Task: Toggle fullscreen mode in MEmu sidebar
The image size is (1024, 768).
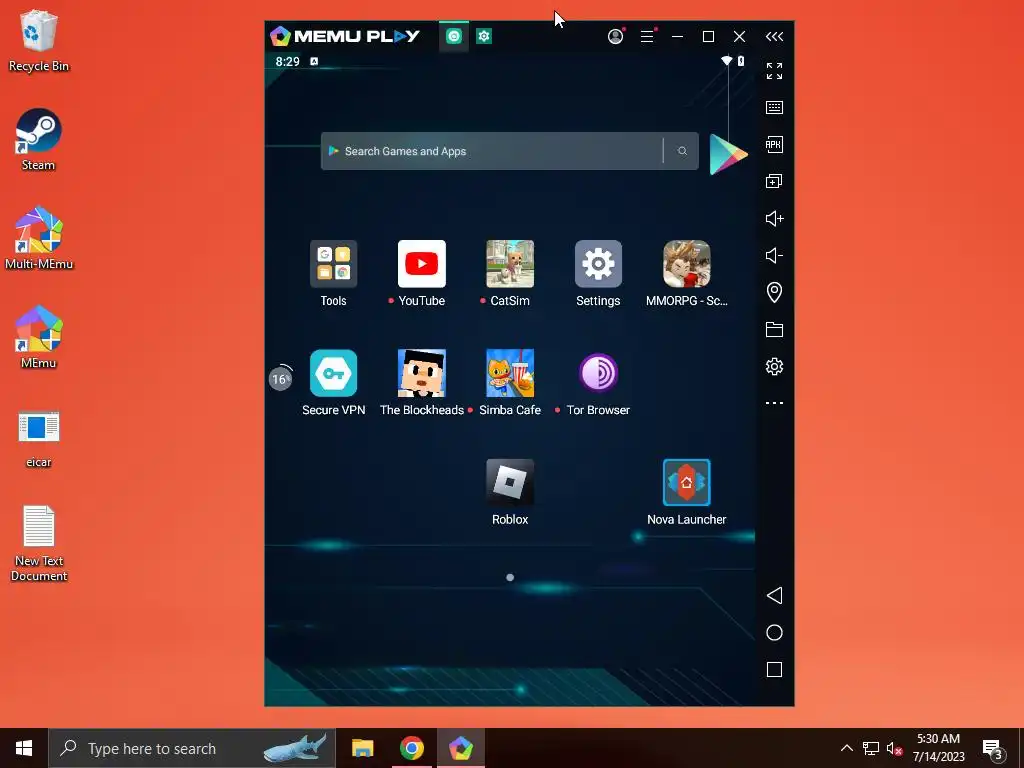Action: [x=774, y=71]
